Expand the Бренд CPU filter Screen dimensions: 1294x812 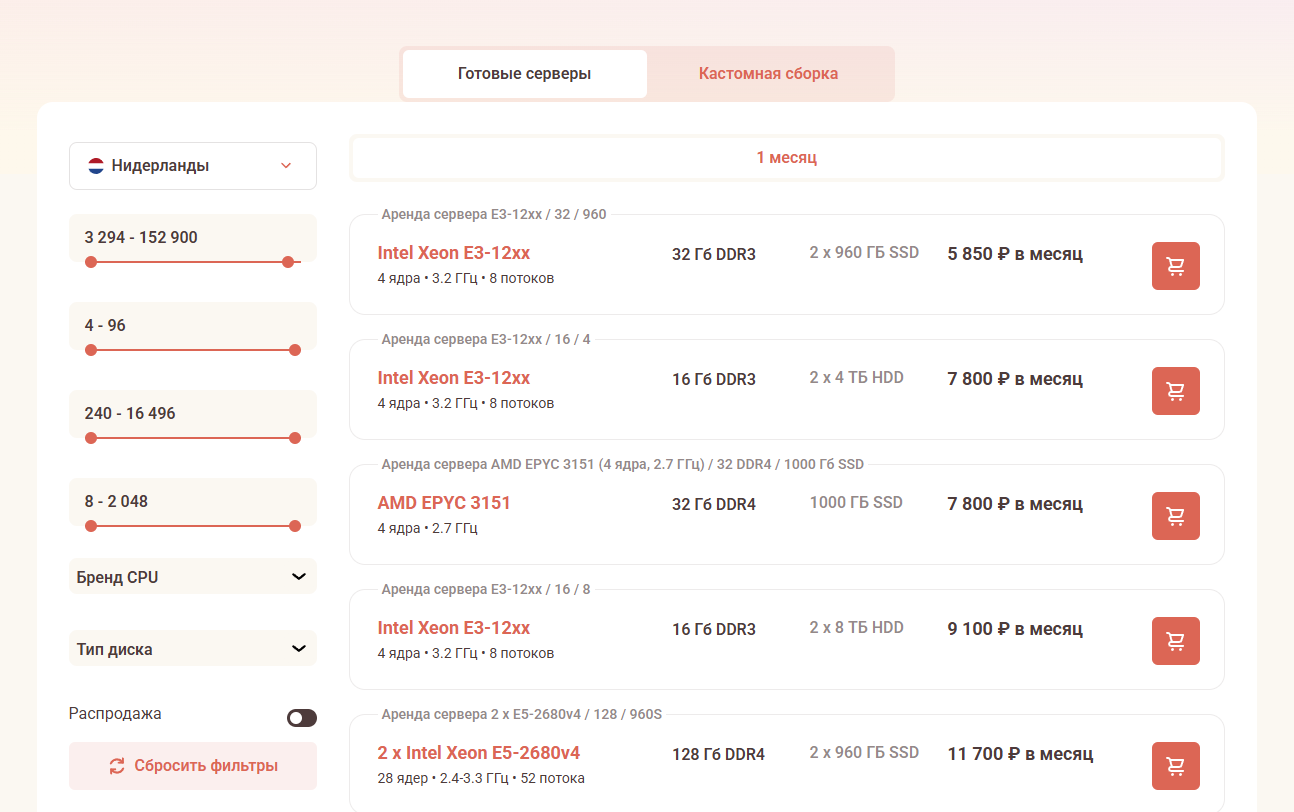[193, 577]
